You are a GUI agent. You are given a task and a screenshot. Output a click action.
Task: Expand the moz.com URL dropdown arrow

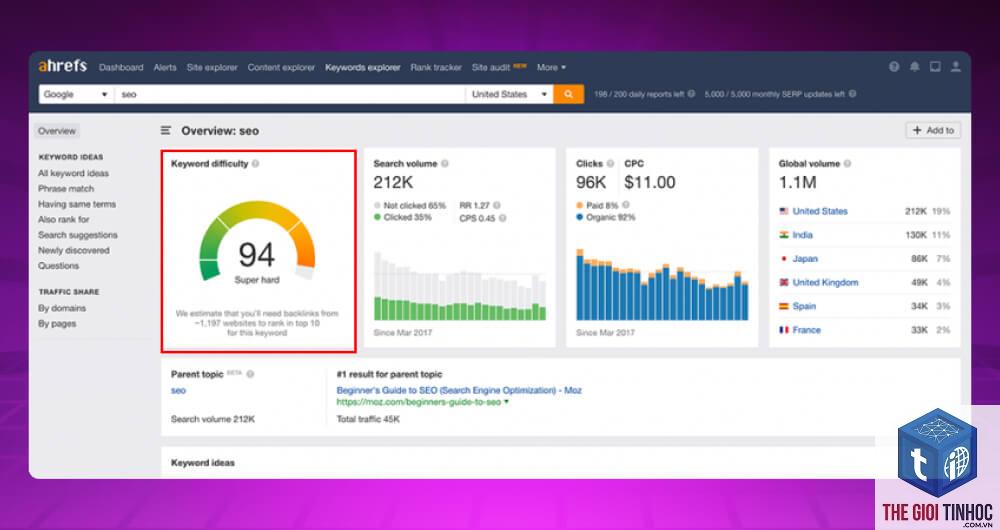coord(506,402)
